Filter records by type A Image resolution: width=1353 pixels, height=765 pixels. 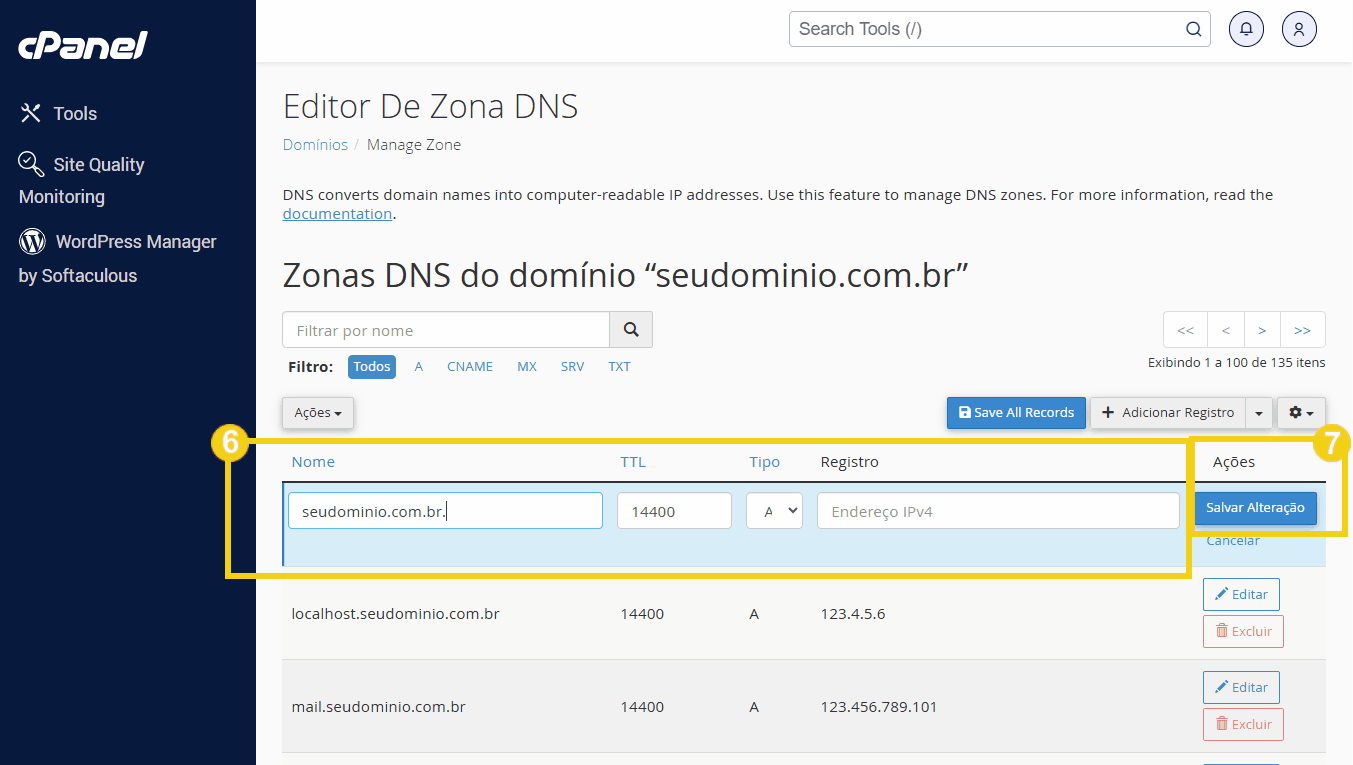coord(419,367)
